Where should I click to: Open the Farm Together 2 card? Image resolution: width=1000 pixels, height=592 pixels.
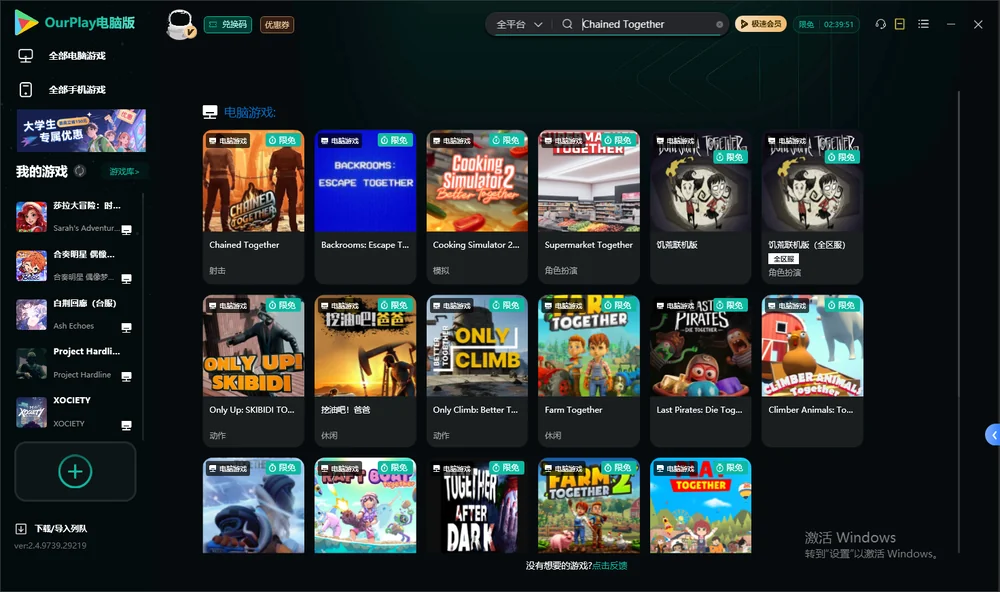pos(589,505)
